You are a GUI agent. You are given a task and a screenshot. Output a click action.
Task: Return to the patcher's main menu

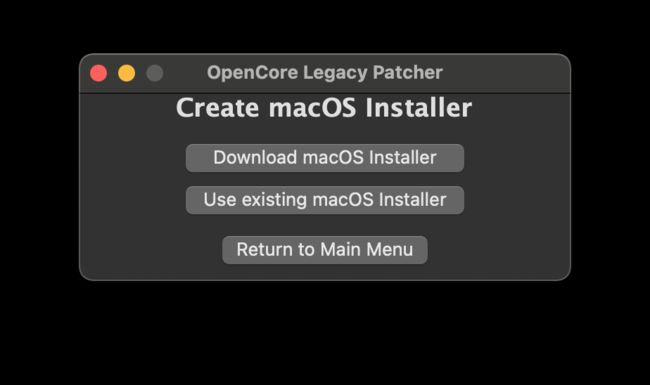[325, 250]
